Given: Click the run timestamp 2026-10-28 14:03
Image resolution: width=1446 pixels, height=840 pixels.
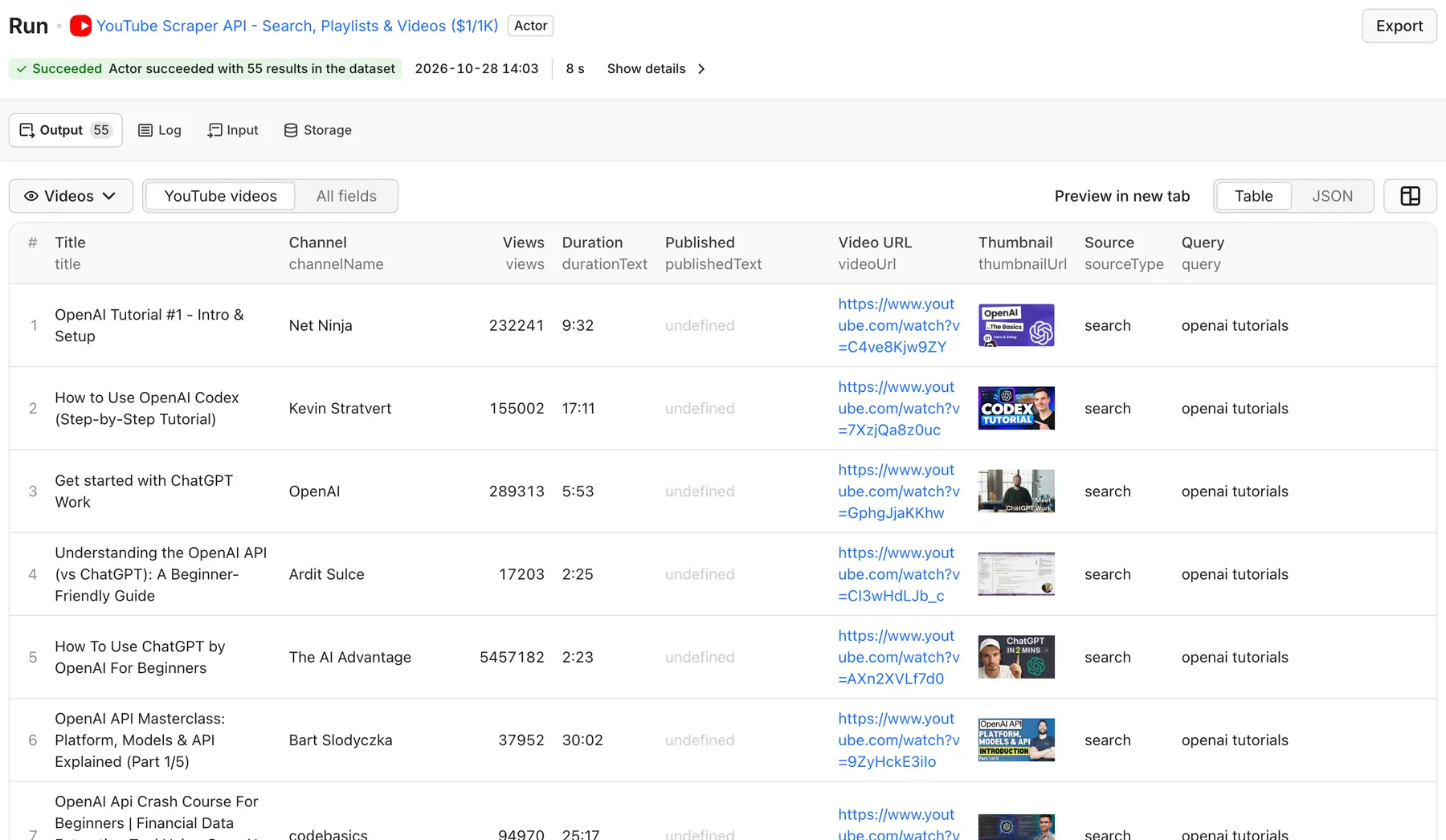Looking at the screenshot, I should 476,69.
